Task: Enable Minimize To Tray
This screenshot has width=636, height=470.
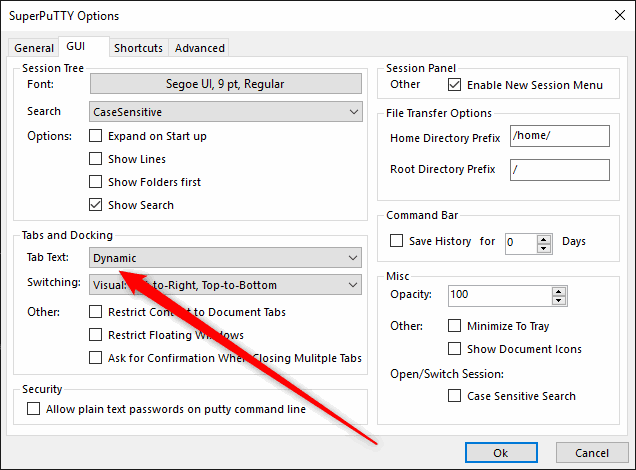Action: click(455, 326)
